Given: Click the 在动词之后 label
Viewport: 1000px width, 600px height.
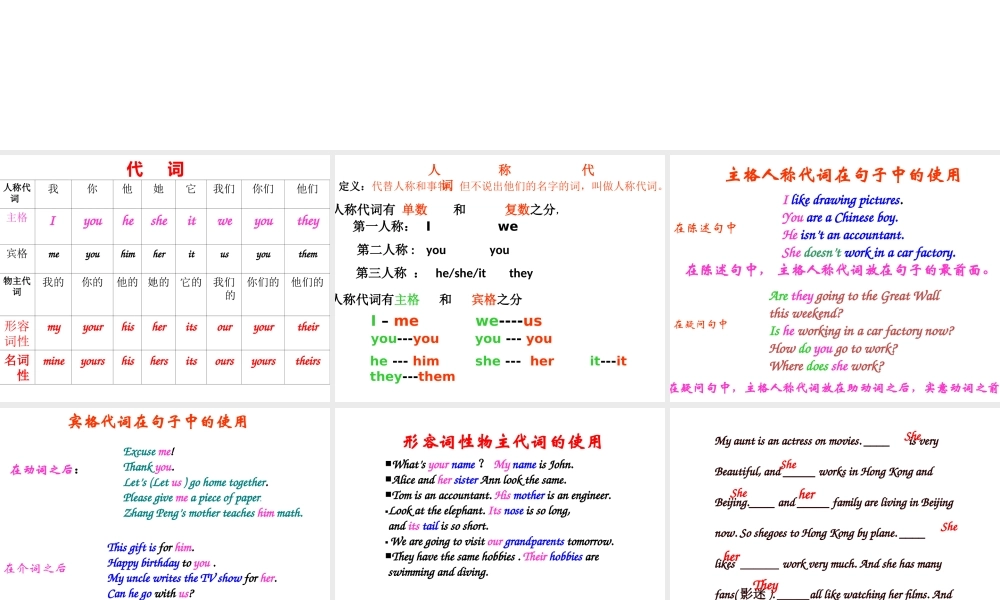Looking at the screenshot, I should click(x=45, y=470).
